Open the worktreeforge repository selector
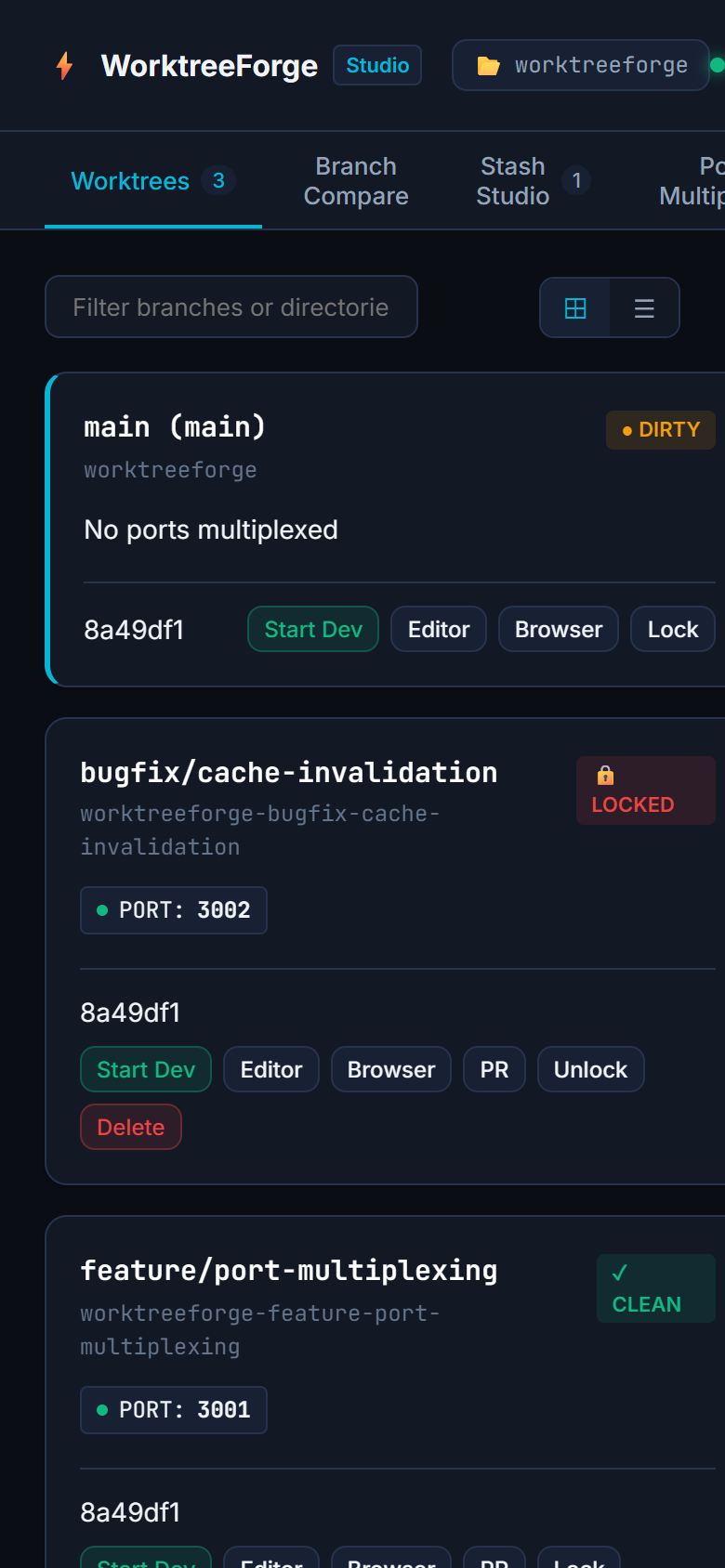The height and width of the screenshot is (1568, 725). tap(581, 65)
